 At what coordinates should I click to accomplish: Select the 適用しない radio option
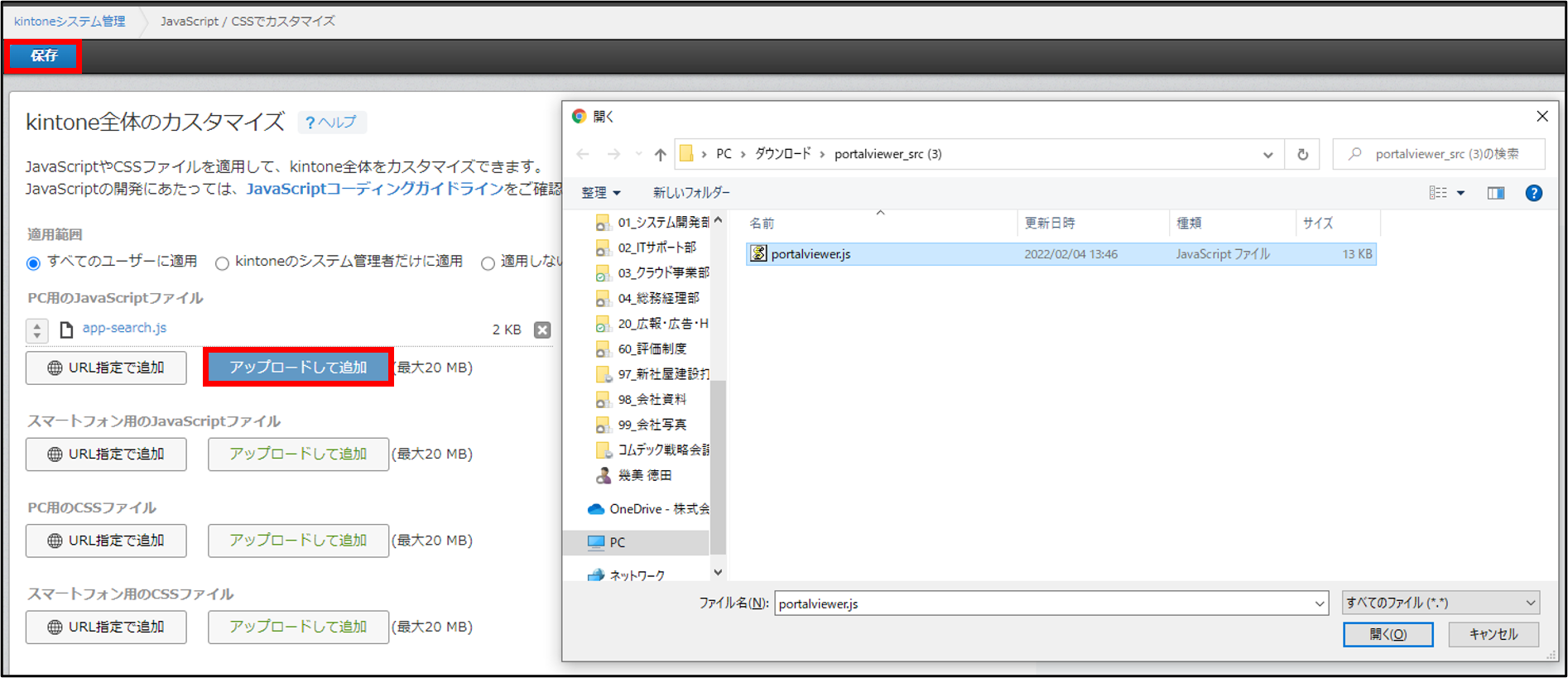488,263
